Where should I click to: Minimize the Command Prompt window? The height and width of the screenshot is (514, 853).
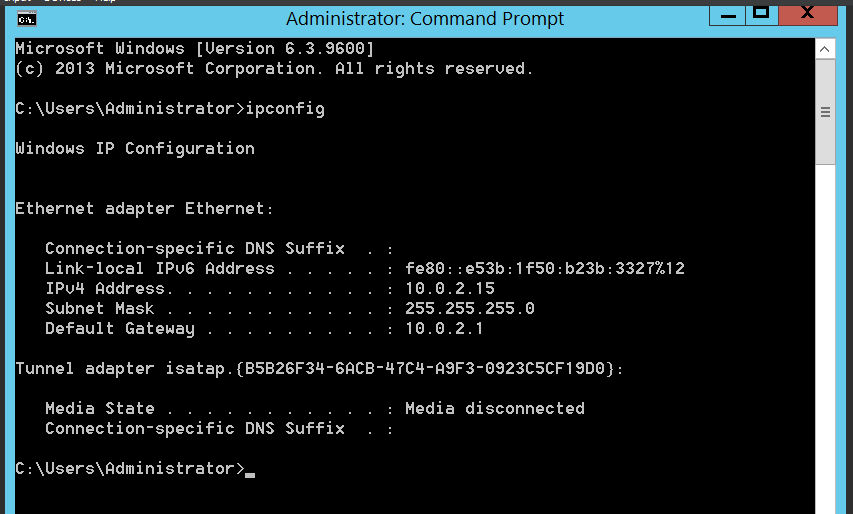pyautogui.click(x=727, y=15)
